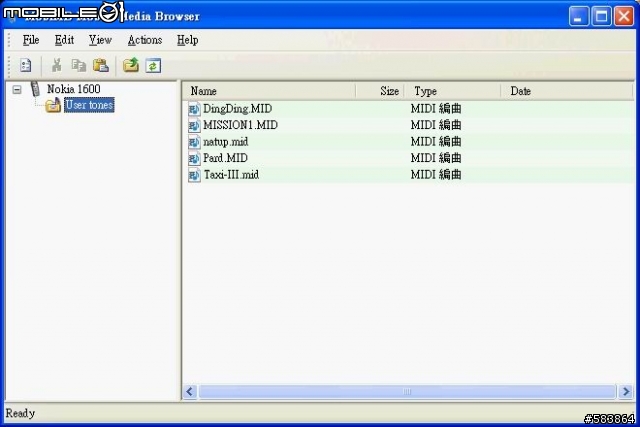Select the DingDing.MID file name
Image resolution: width=640 pixels, height=427 pixels.
[238, 109]
